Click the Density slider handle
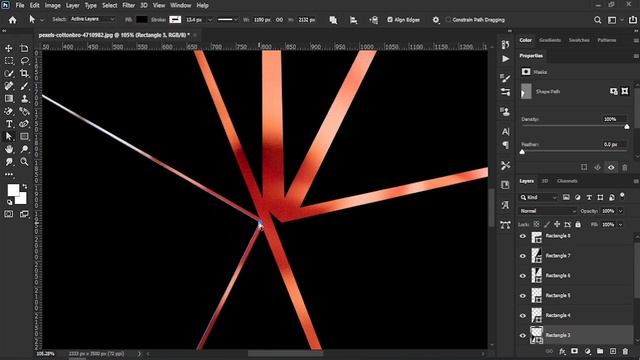 627,127
